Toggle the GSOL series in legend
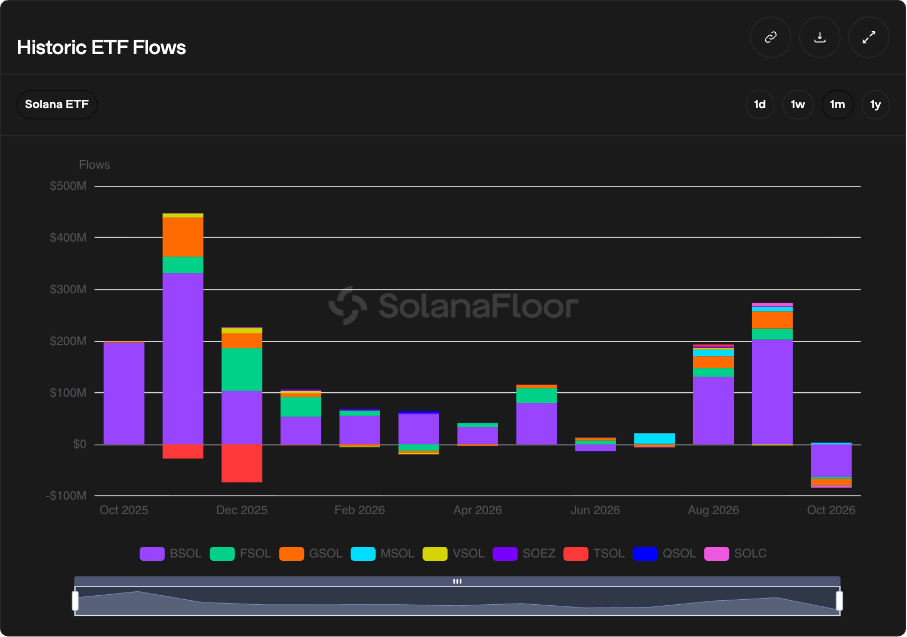907x637 pixels. coord(311,554)
